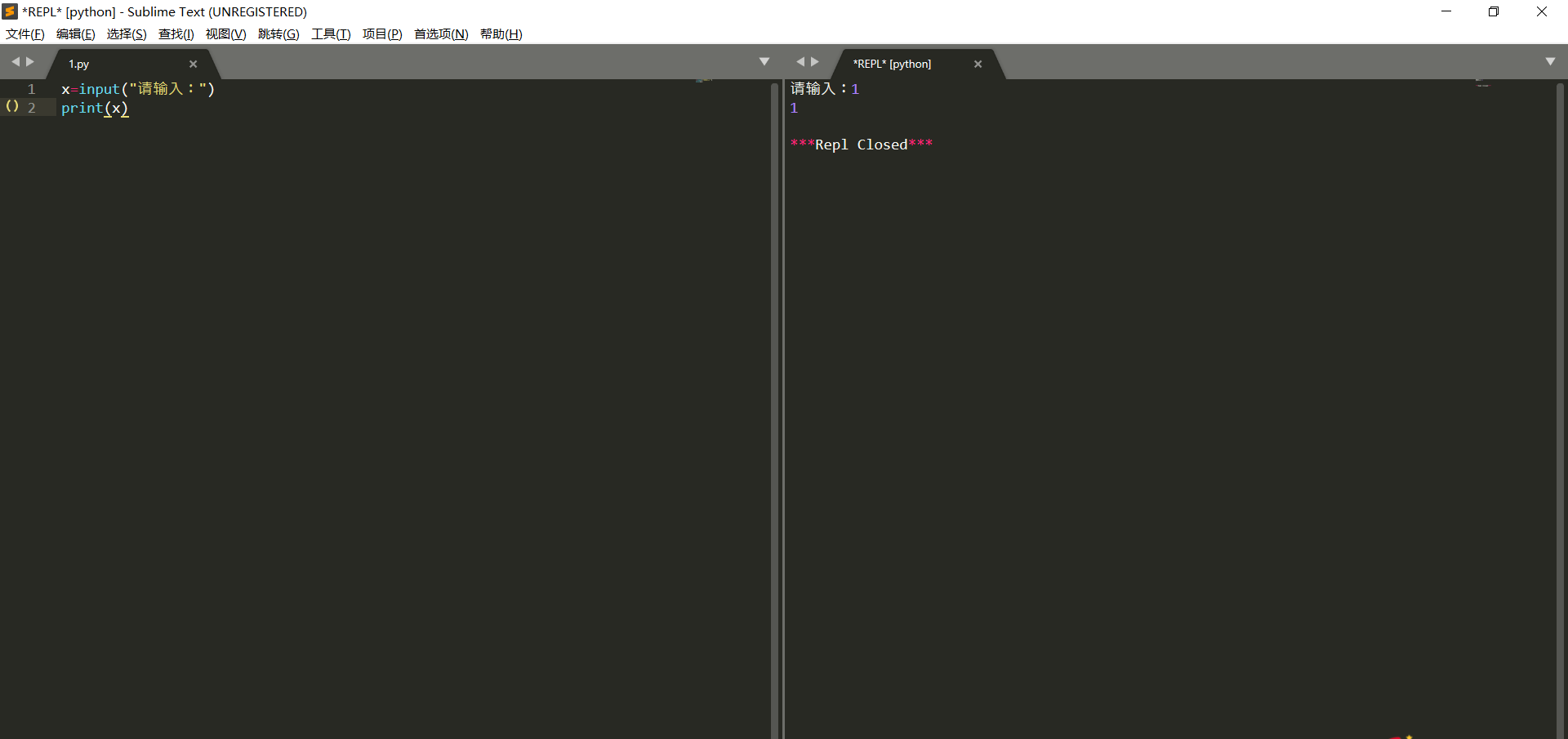Close the Sublime Text window
Image resolution: width=1568 pixels, height=739 pixels.
coord(1542,11)
